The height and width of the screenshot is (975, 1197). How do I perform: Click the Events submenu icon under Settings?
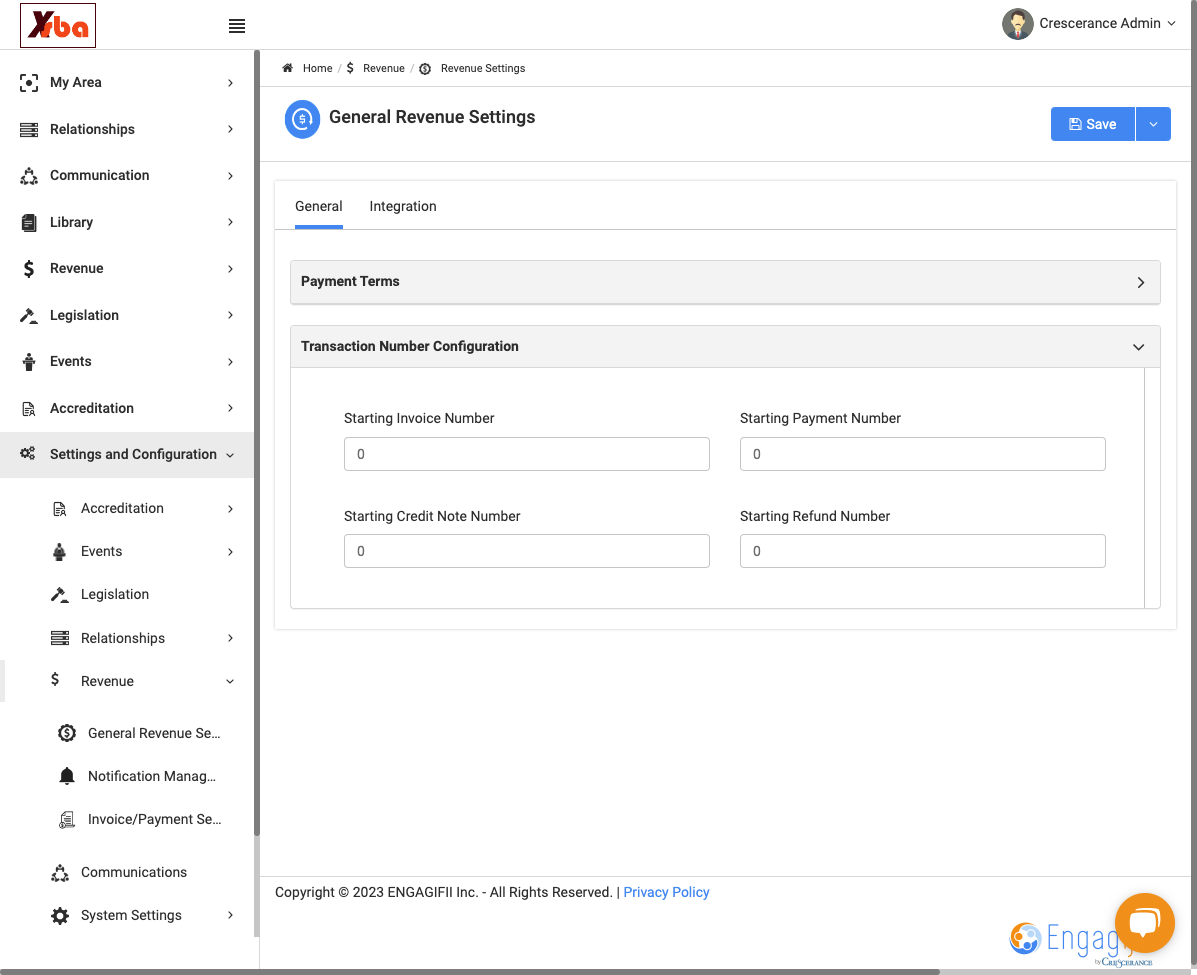point(60,551)
